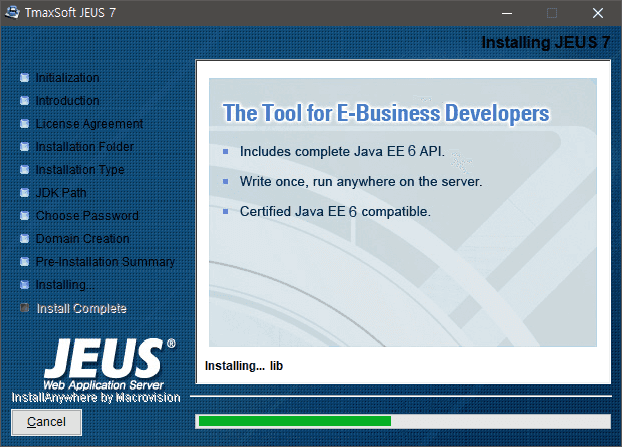Click the JEUS Web Application Server logo
Viewport: 622px width, 447px height.
109,363
